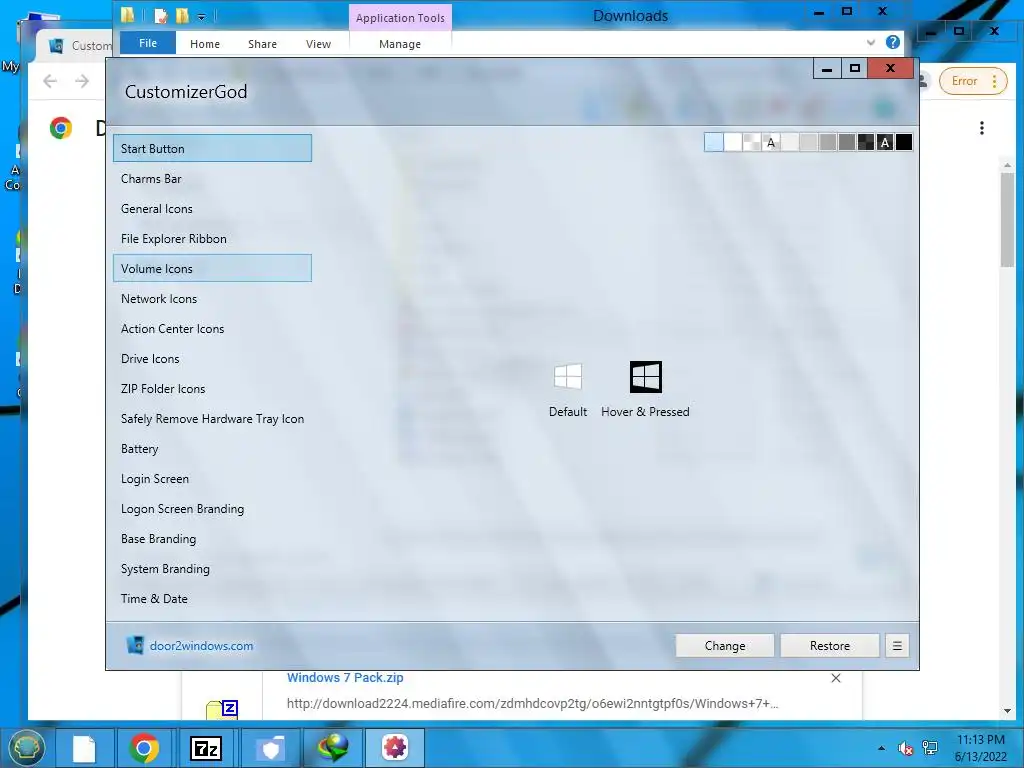Click the door2windows logo icon
The width and height of the screenshot is (1024, 768).
[135, 645]
